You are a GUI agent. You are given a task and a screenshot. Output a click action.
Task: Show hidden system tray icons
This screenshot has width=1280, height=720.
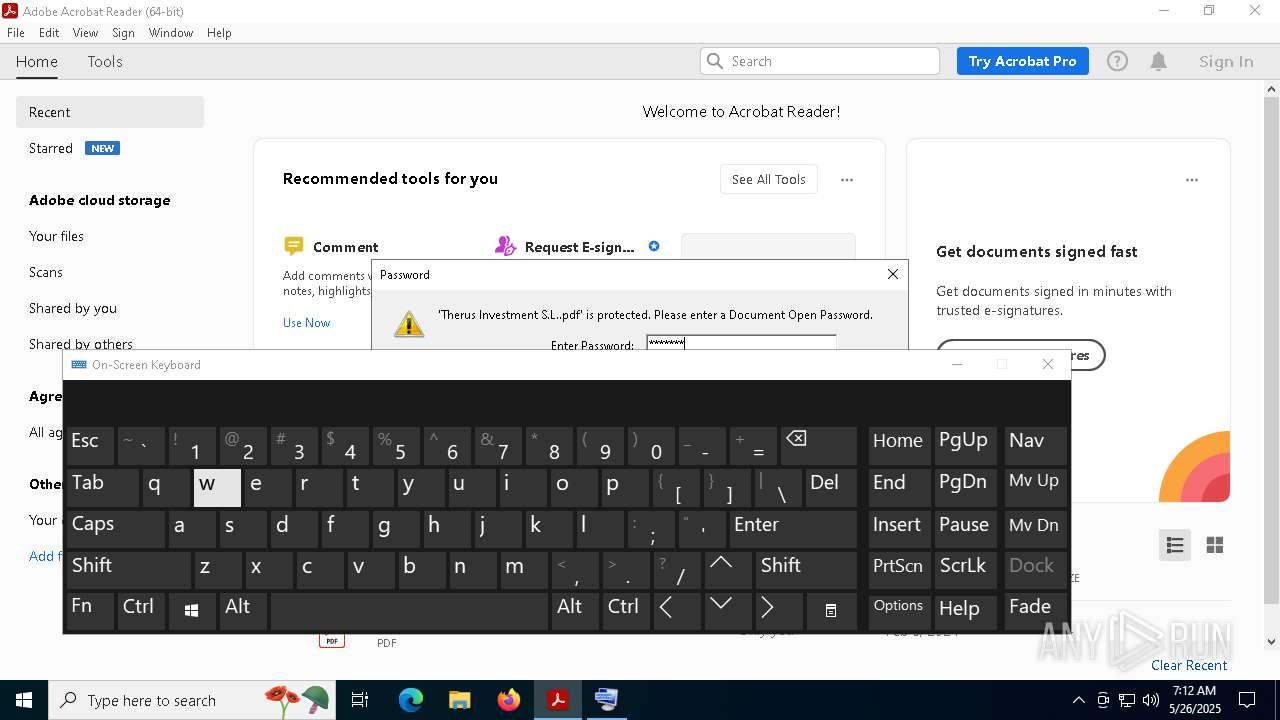1078,700
